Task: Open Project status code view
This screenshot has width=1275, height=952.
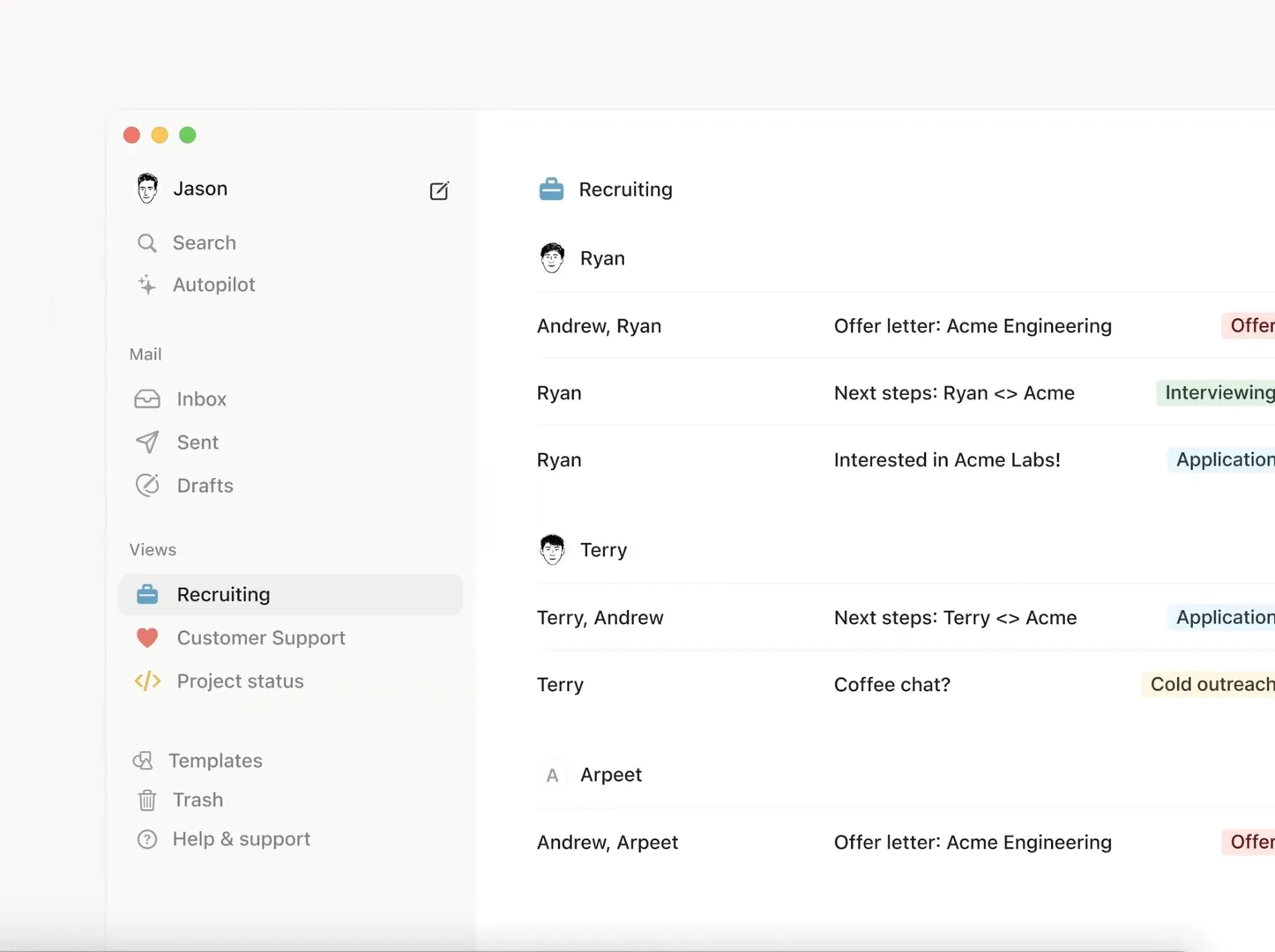Action: click(239, 681)
